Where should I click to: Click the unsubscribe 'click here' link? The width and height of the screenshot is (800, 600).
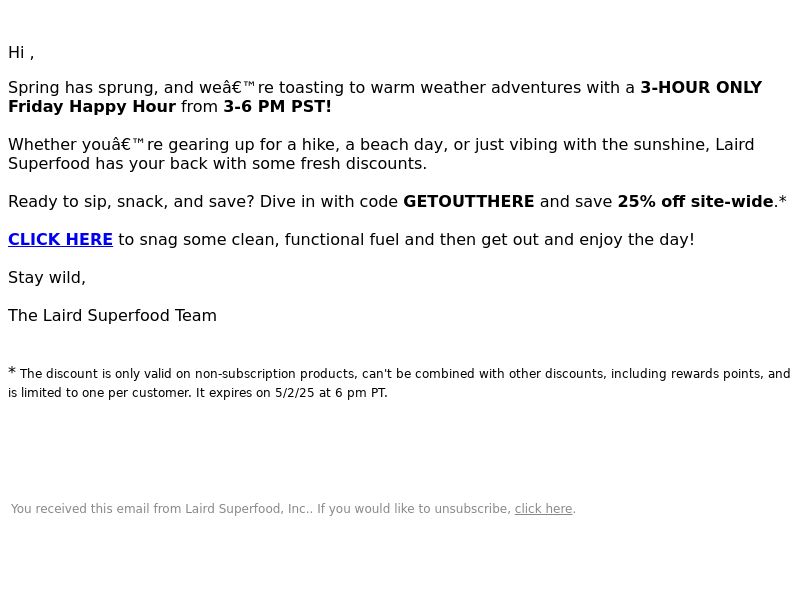[x=543, y=509]
